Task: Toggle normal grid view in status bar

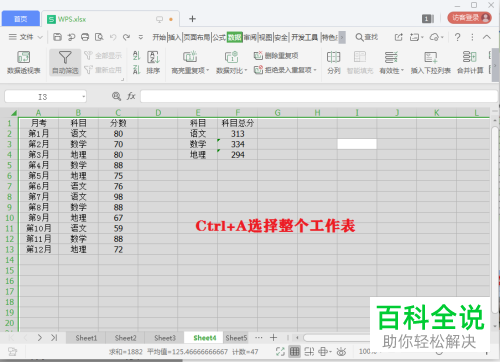Action: coord(295,351)
